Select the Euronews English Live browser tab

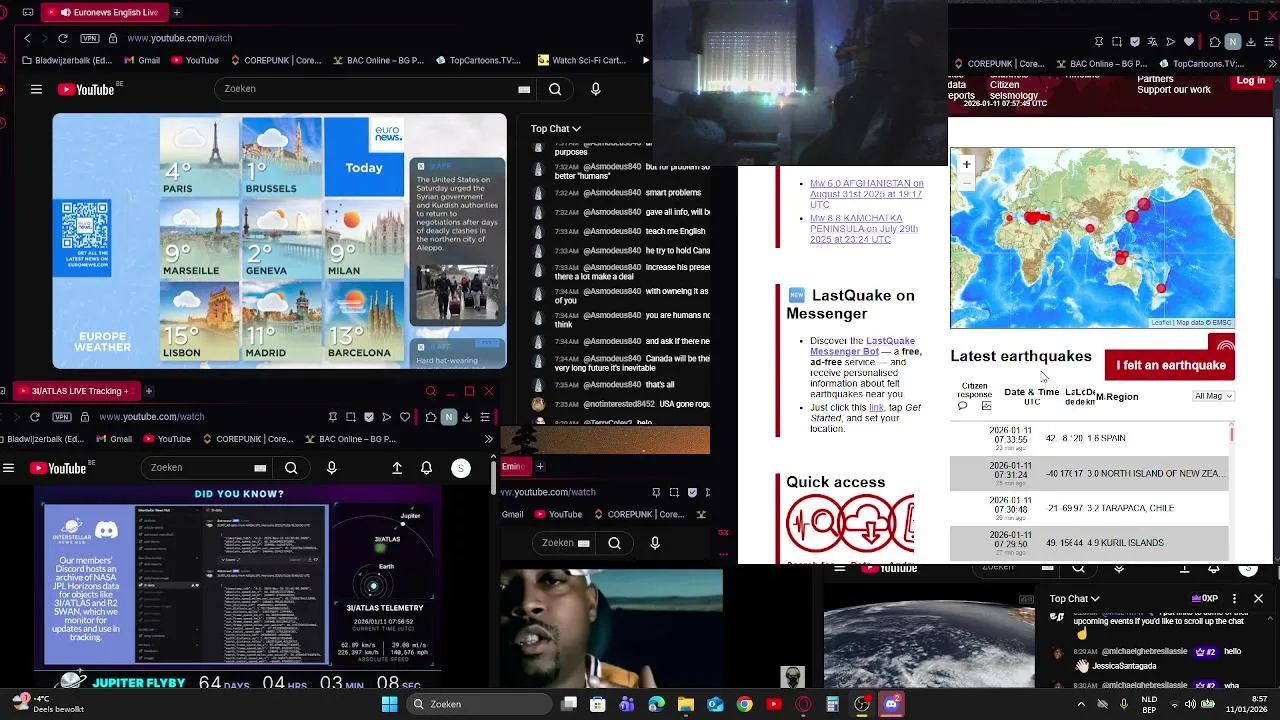[105, 12]
